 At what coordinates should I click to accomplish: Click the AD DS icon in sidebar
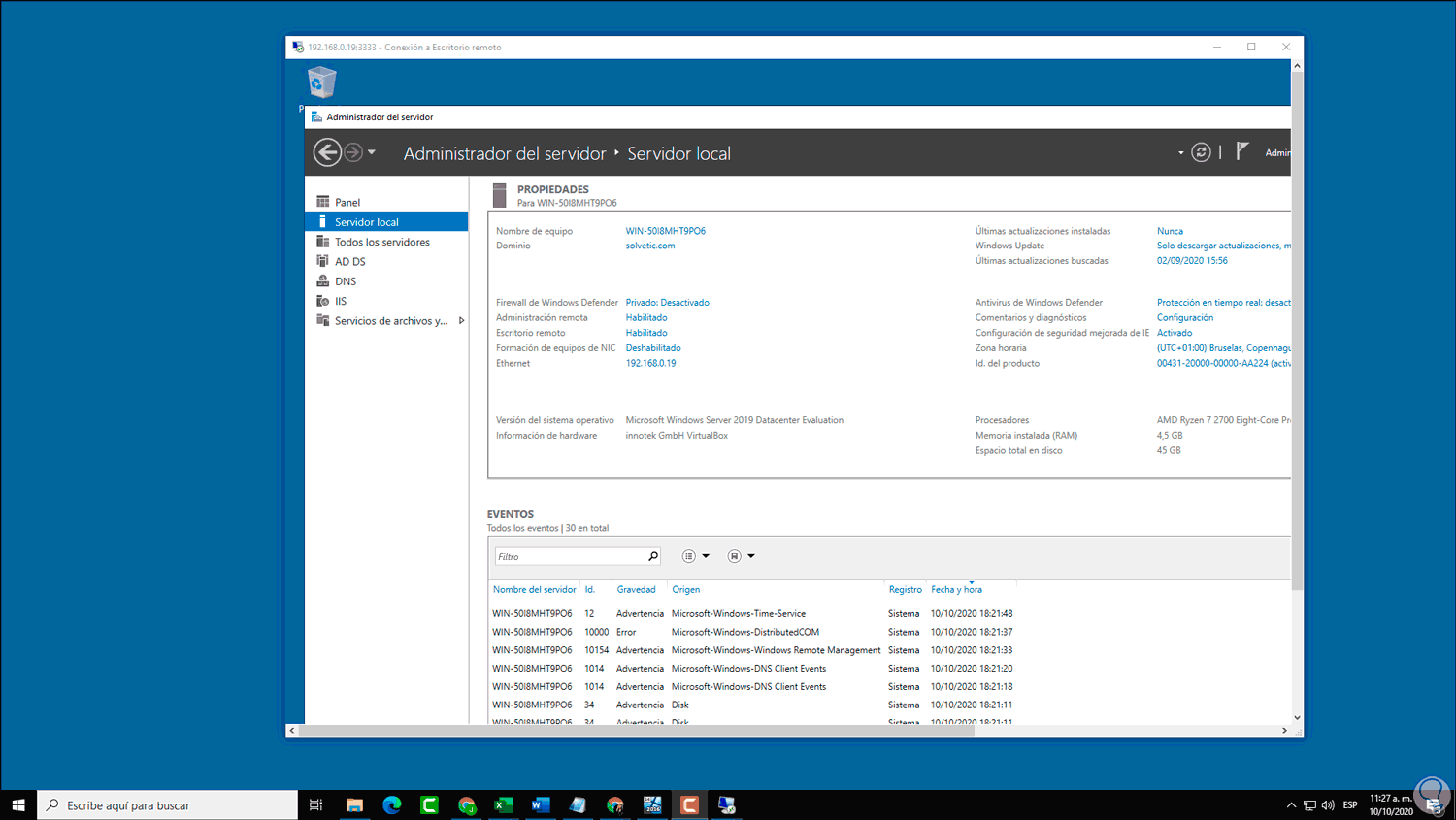(x=323, y=261)
